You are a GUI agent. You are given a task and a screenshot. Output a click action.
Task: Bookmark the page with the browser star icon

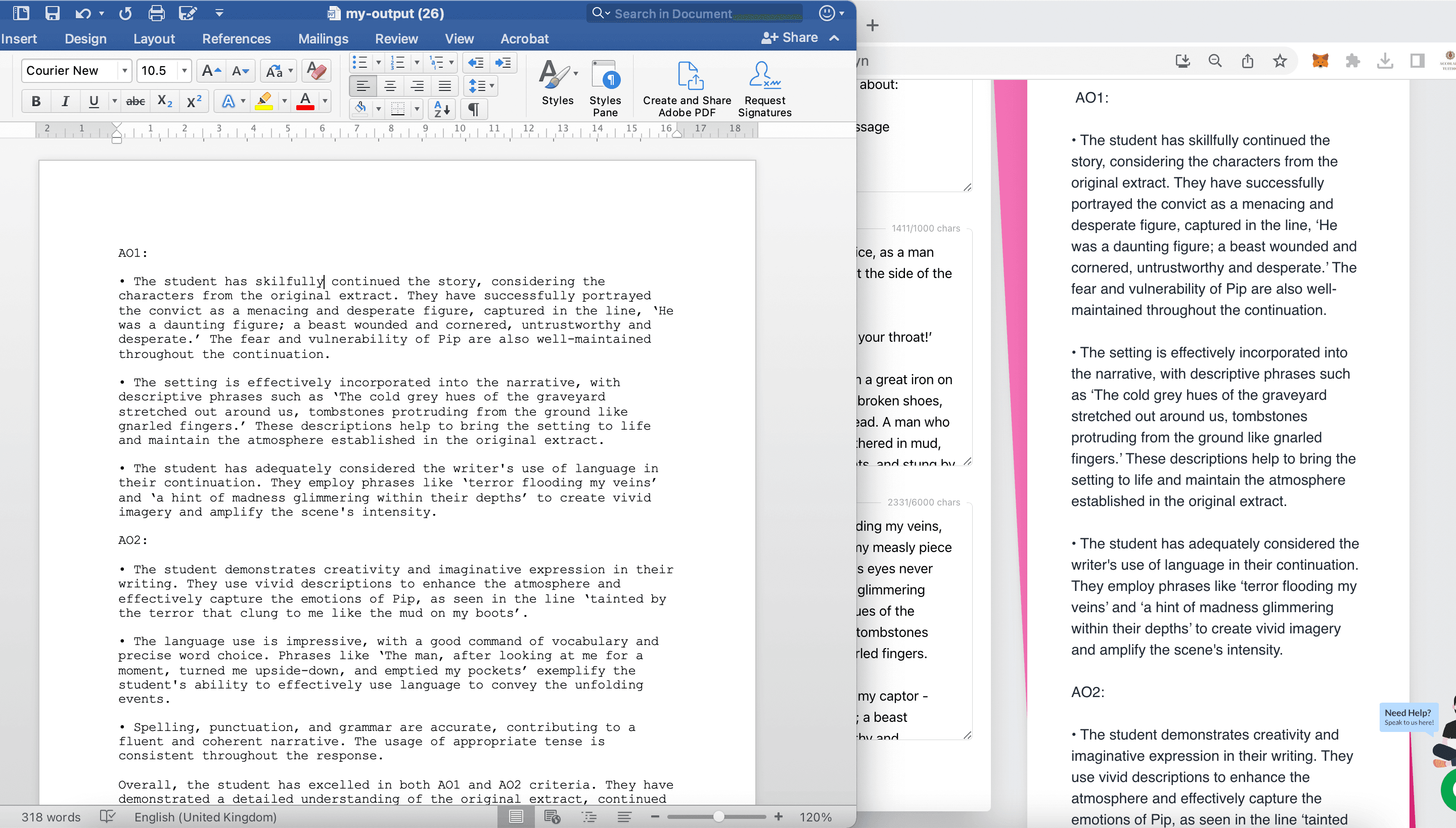pos(1280,60)
